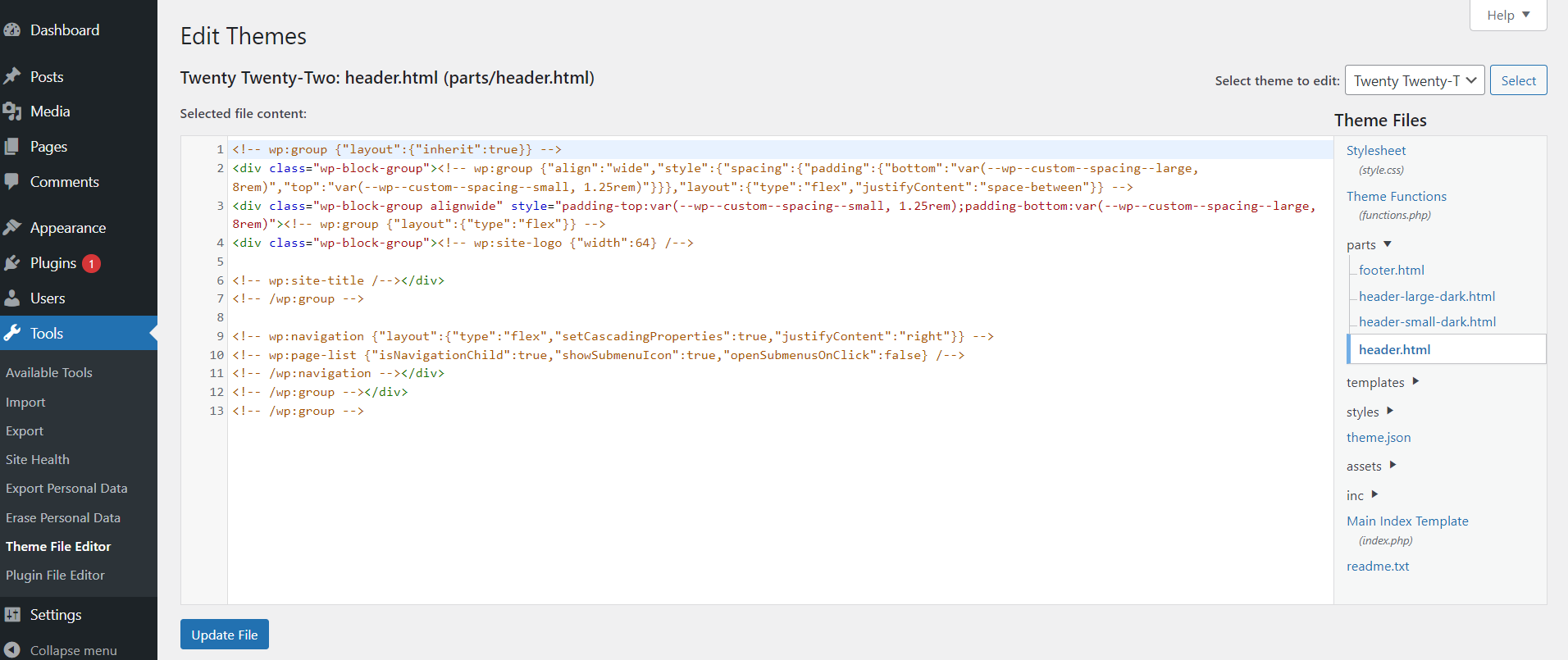Open the Theme Functions file
This screenshot has height=660, width=1568.
click(1396, 196)
